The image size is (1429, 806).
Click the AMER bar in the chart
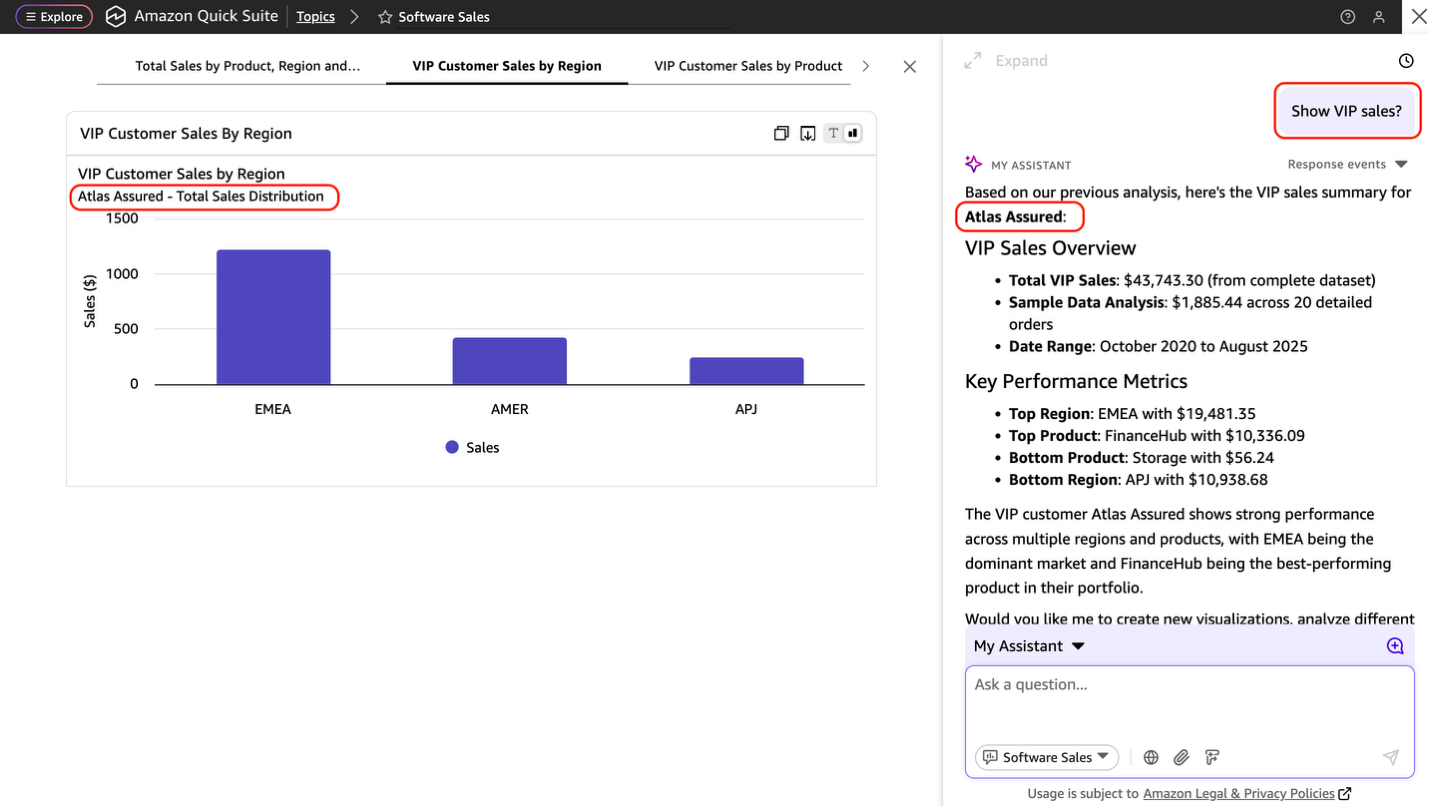510,361
